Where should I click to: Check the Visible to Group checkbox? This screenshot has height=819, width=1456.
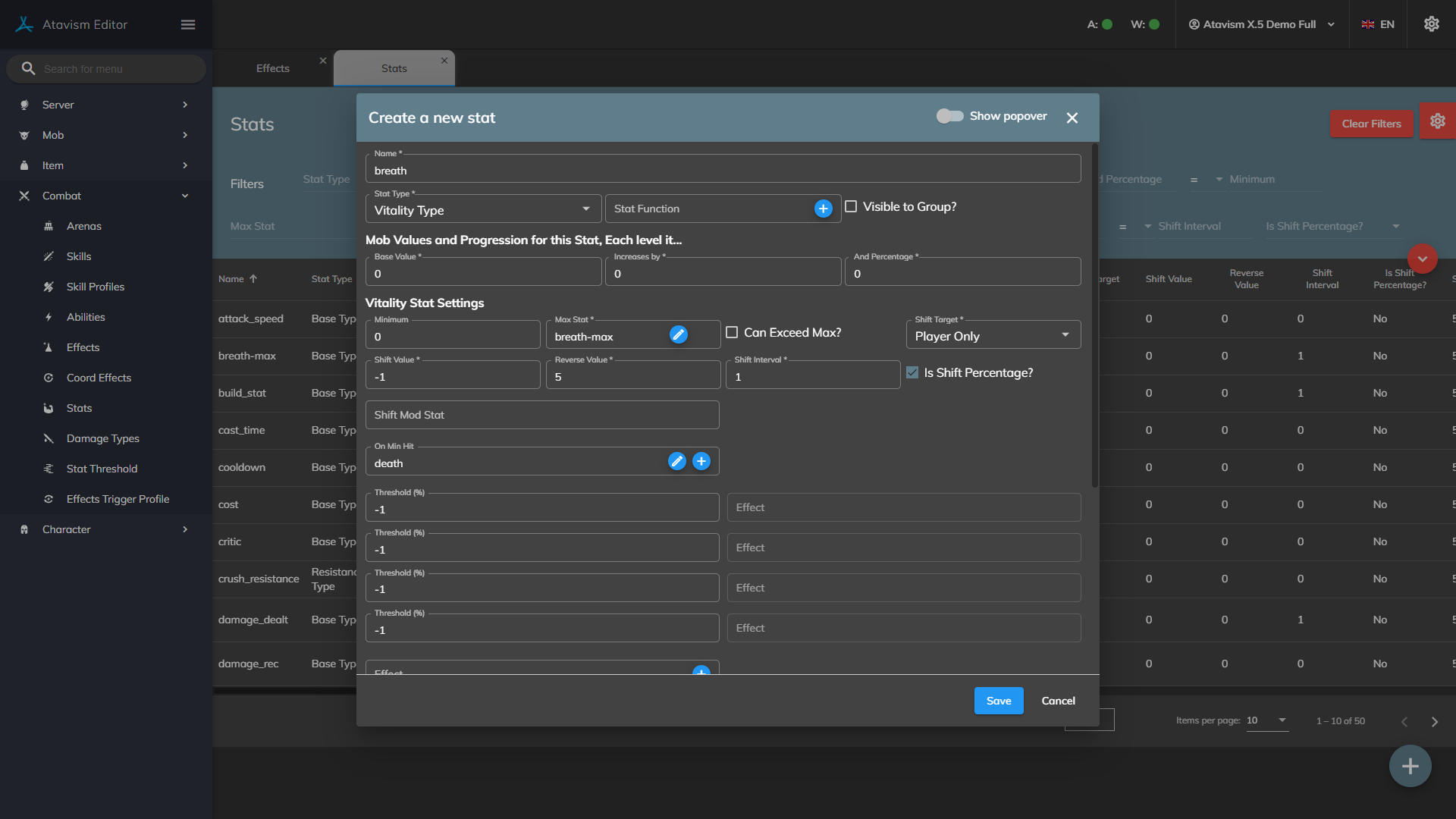(851, 206)
